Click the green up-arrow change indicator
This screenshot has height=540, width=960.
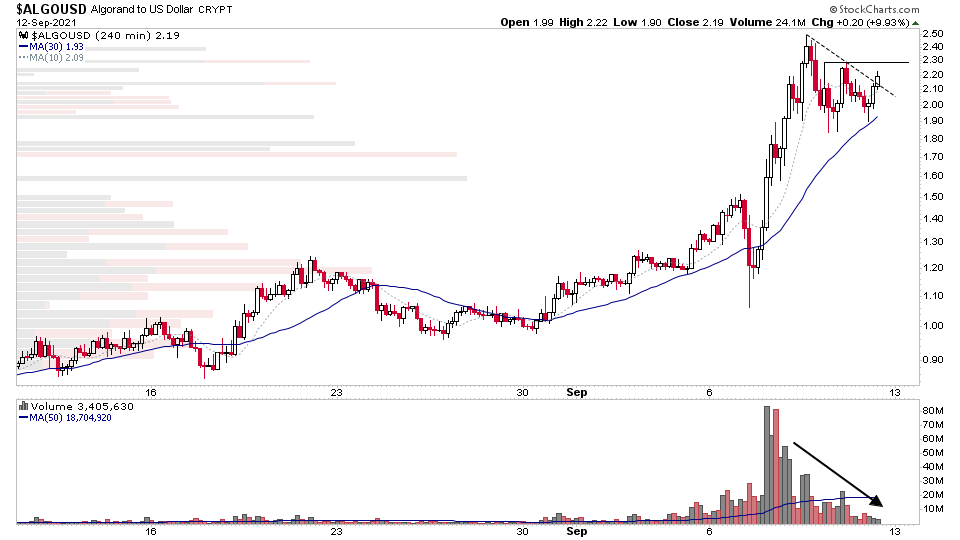point(915,23)
